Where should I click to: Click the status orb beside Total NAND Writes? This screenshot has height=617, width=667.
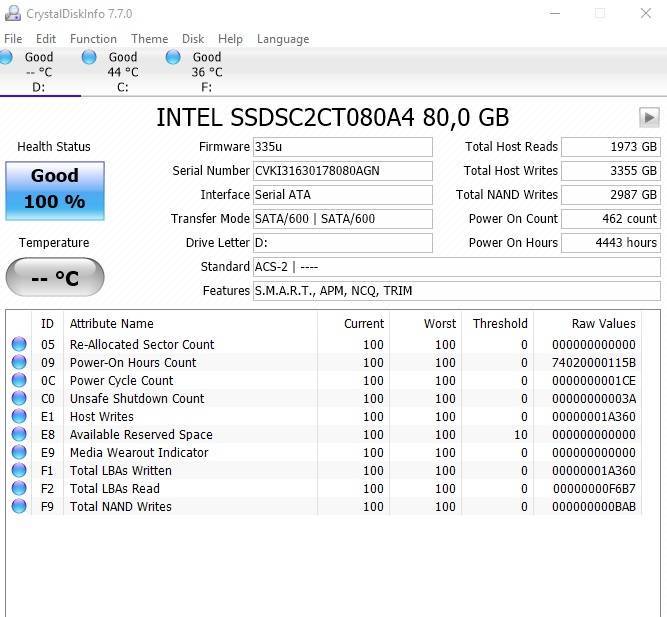[19, 507]
